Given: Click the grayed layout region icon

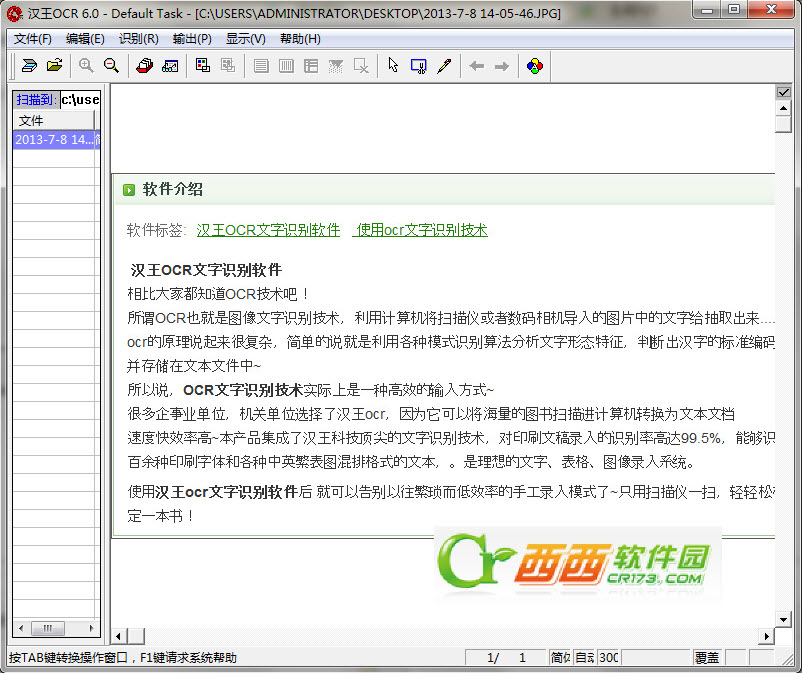Looking at the screenshot, I should point(228,65).
